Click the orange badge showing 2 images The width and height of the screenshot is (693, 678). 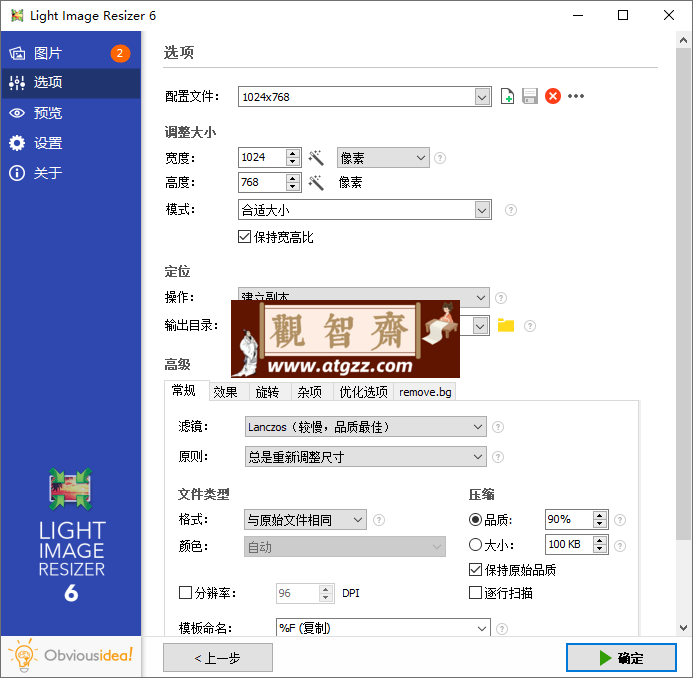120,53
